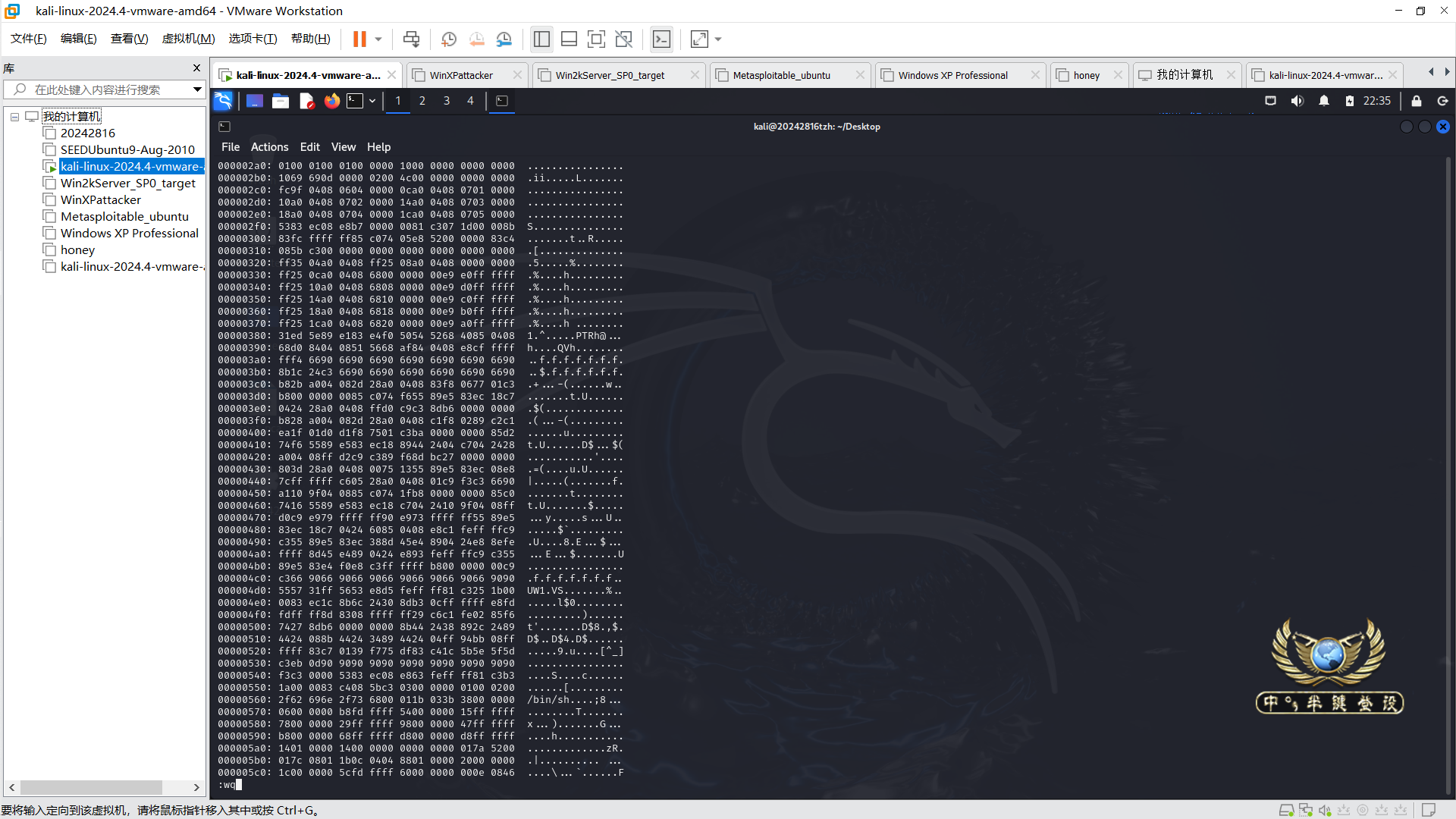The height and width of the screenshot is (819, 1456).
Task: Click the Pause virtual machine button
Action: click(359, 39)
